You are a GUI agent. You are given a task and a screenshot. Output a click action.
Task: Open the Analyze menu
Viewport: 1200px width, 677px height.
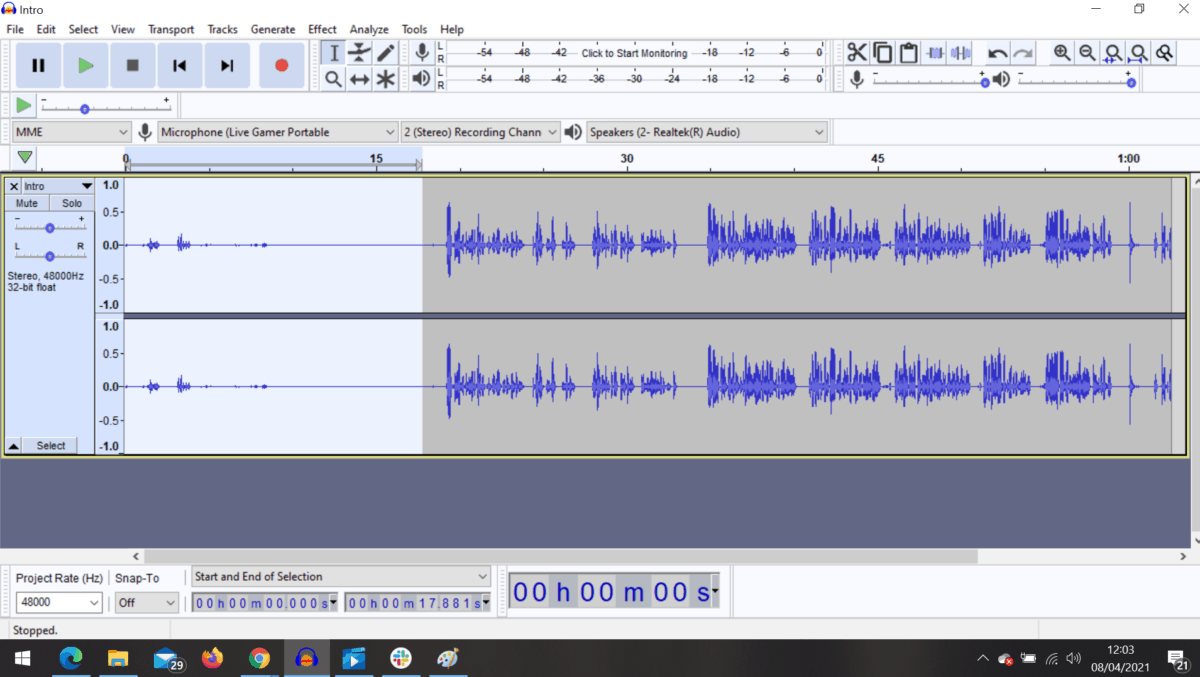(x=369, y=29)
